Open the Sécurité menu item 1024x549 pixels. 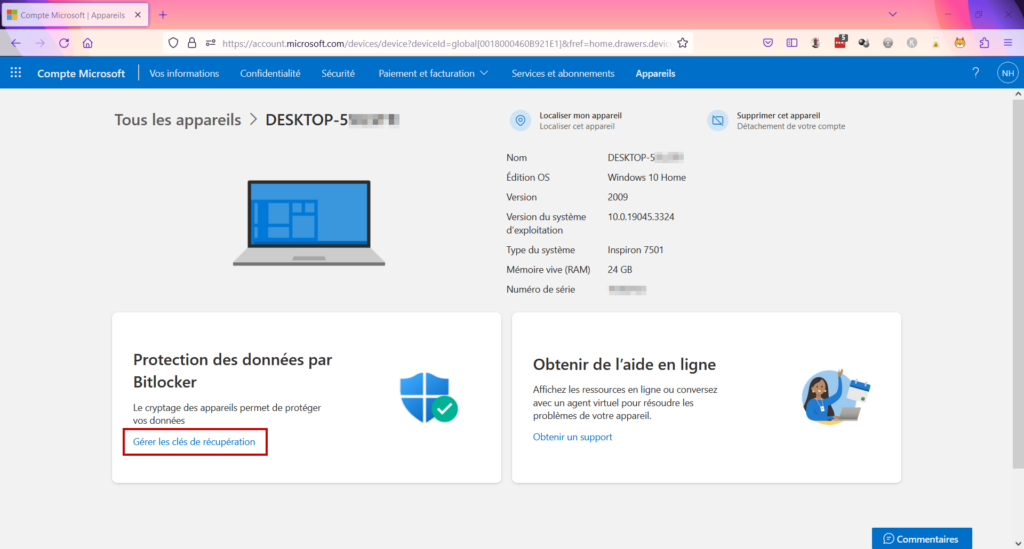pyautogui.click(x=338, y=73)
